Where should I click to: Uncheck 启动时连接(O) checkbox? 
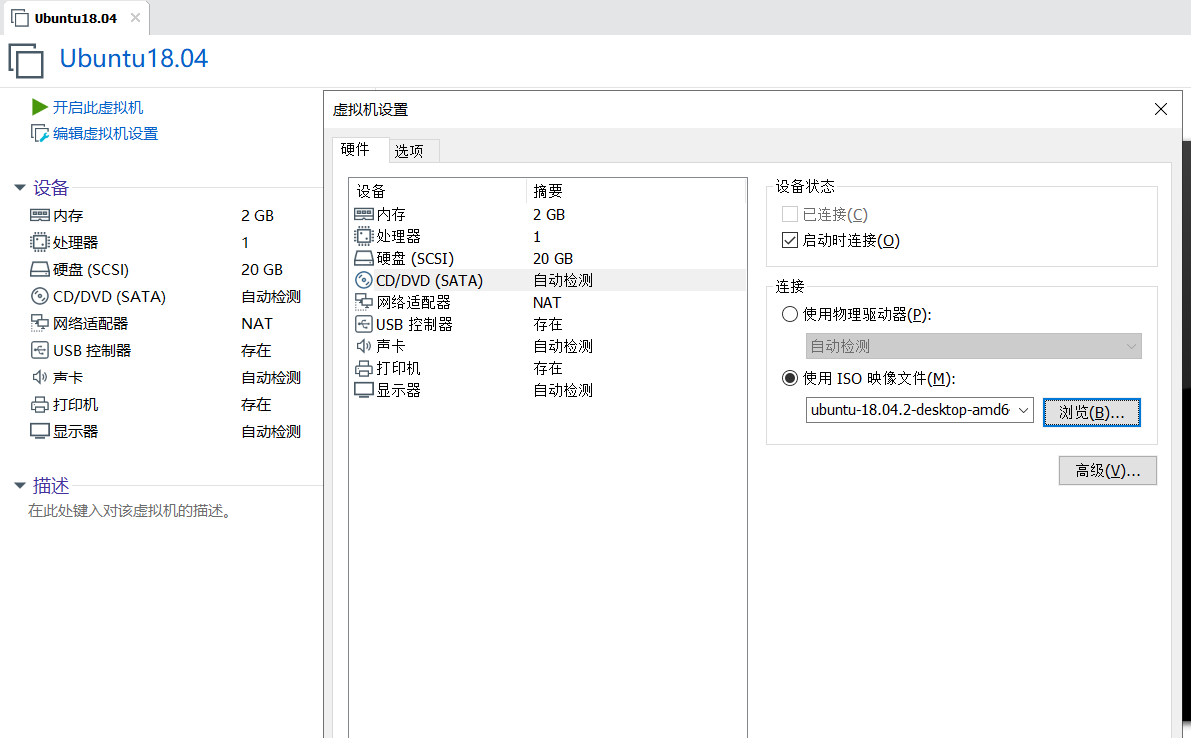pos(789,241)
